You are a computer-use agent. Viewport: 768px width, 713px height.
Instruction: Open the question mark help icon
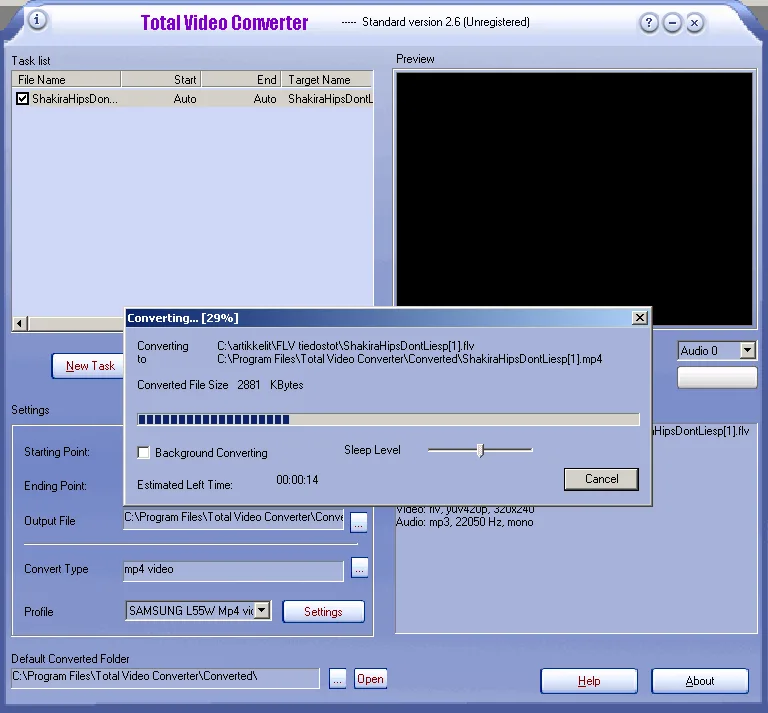point(649,23)
